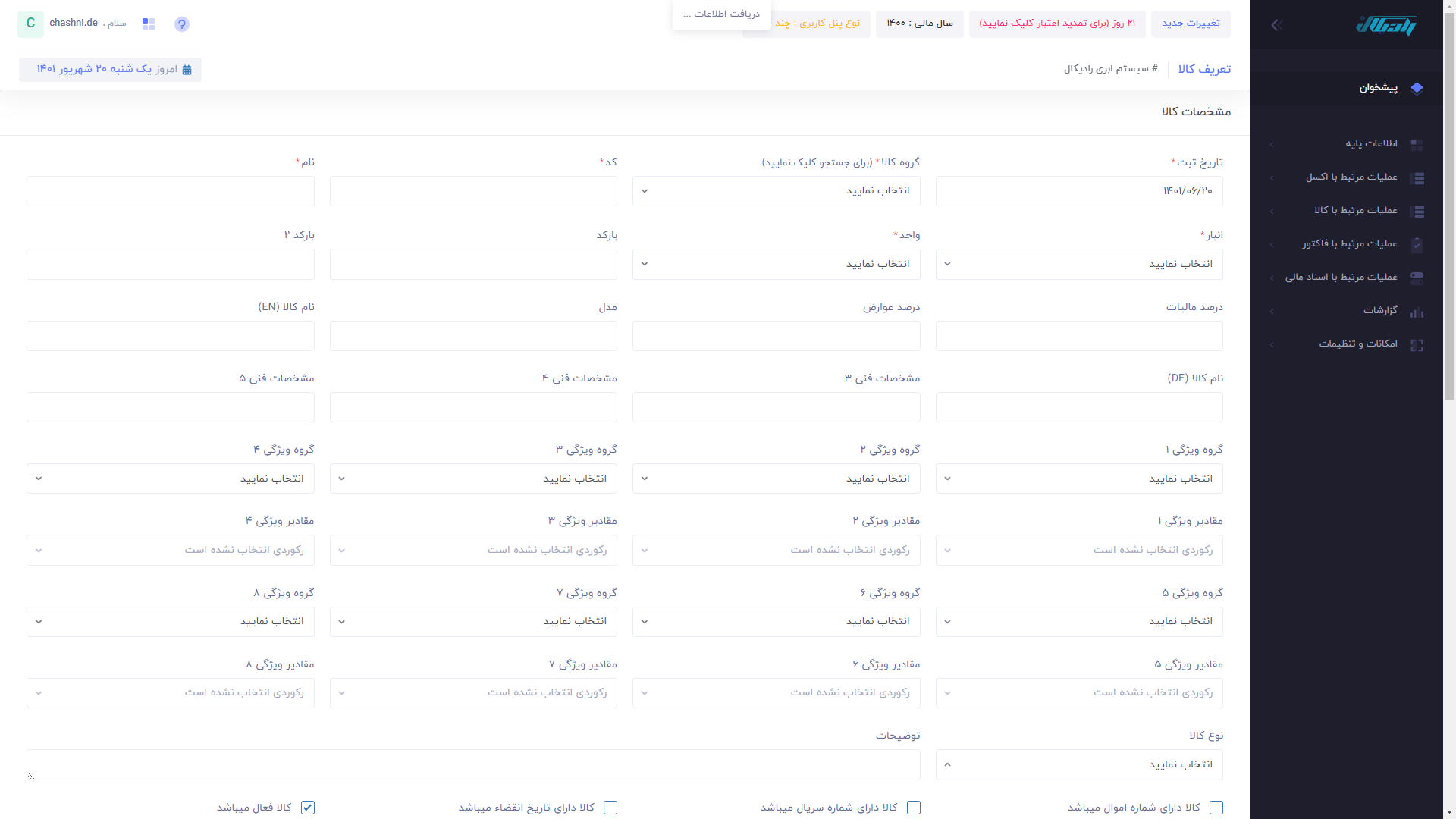Click the درصد عوارض input field
The image size is (1456, 819).
point(776,336)
